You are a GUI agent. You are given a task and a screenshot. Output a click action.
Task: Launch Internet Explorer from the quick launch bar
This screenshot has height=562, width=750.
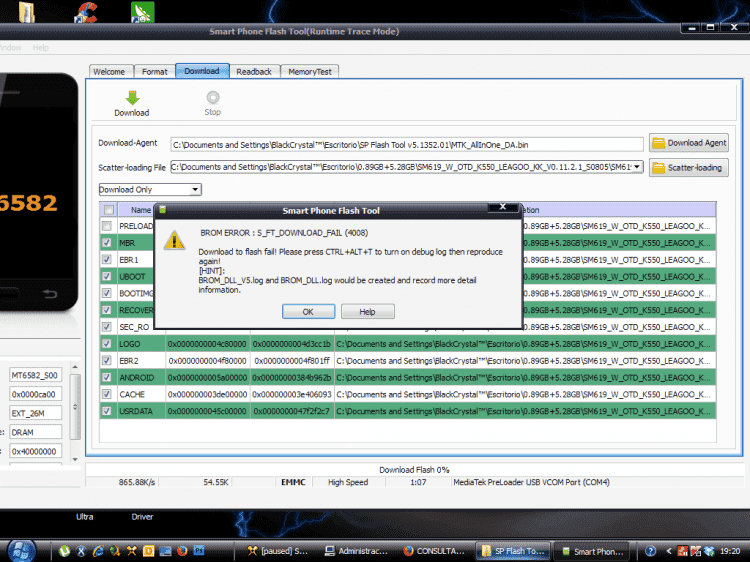coord(98,551)
